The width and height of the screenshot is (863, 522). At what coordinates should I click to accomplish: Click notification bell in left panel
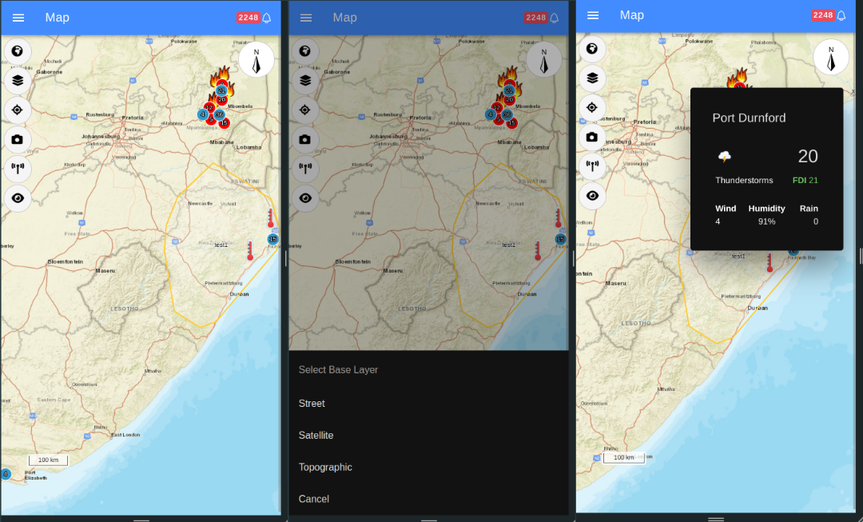[267, 18]
